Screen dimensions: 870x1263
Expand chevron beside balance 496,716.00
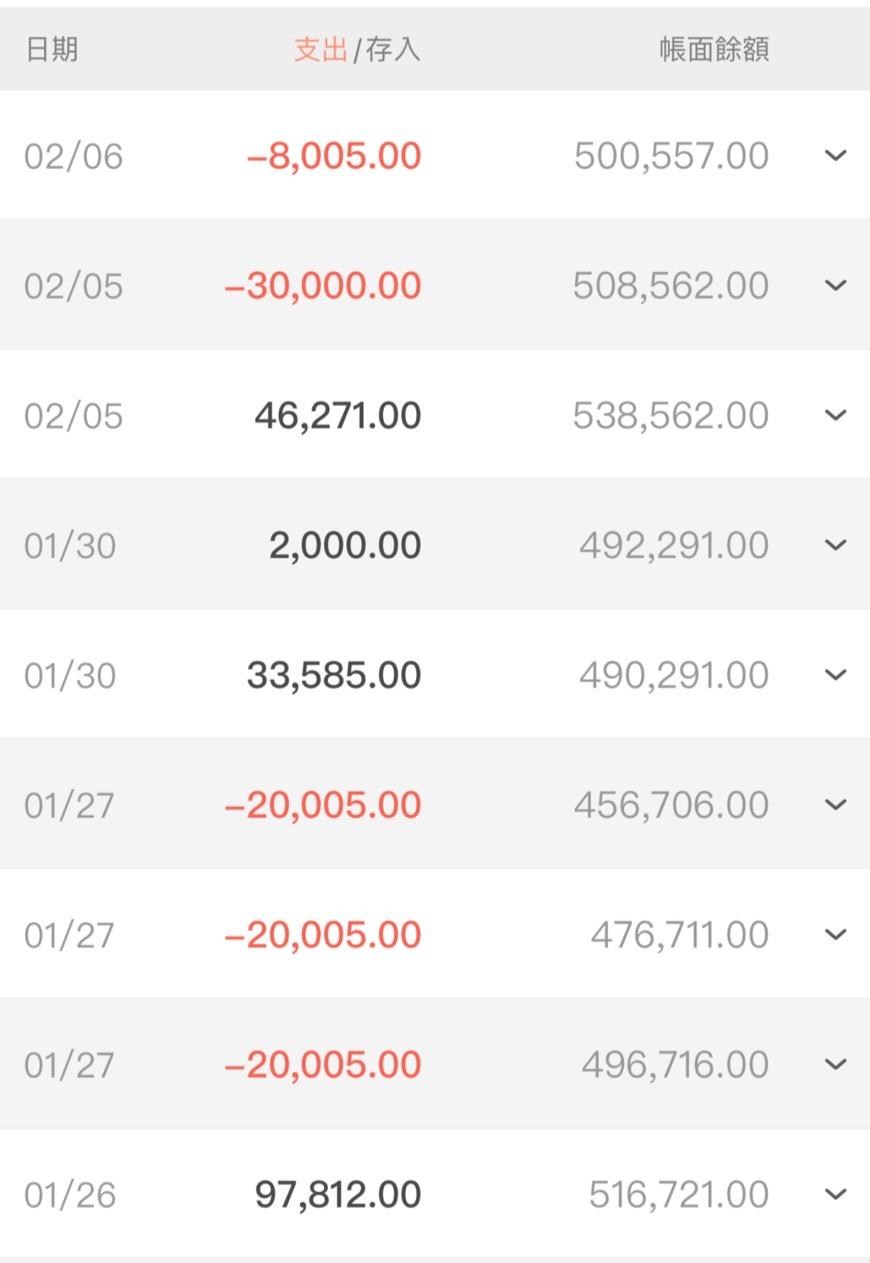click(x=835, y=1064)
